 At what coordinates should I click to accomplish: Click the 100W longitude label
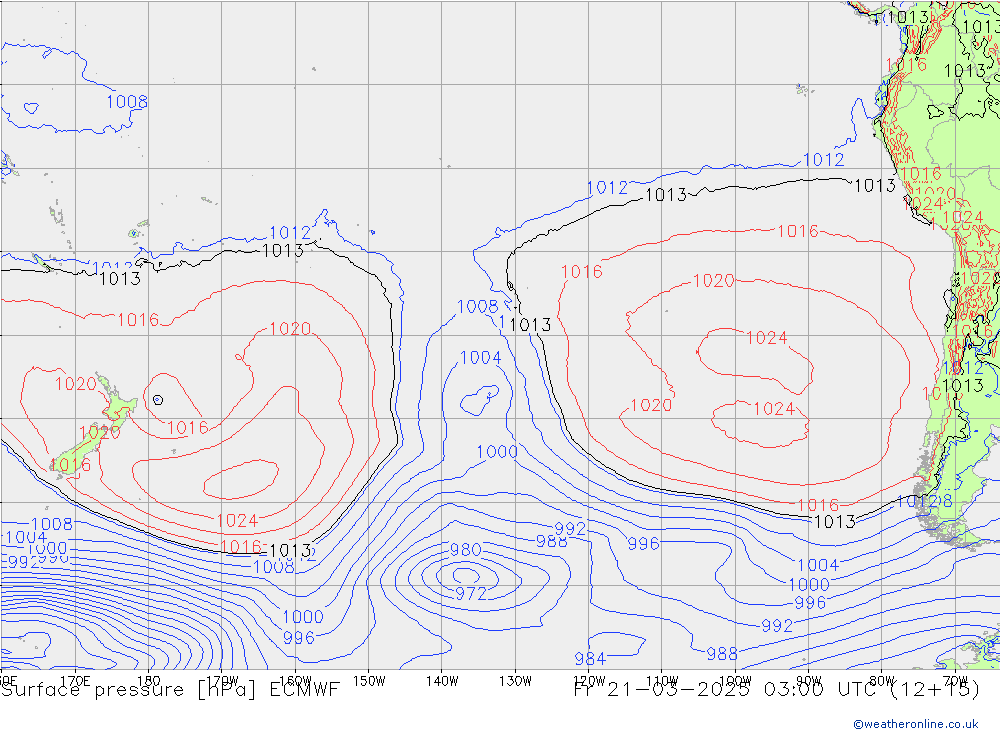[735, 681]
